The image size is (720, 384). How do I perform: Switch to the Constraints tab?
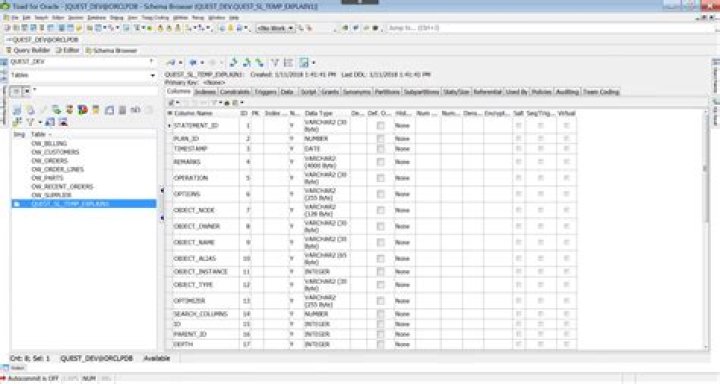[235, 92]
